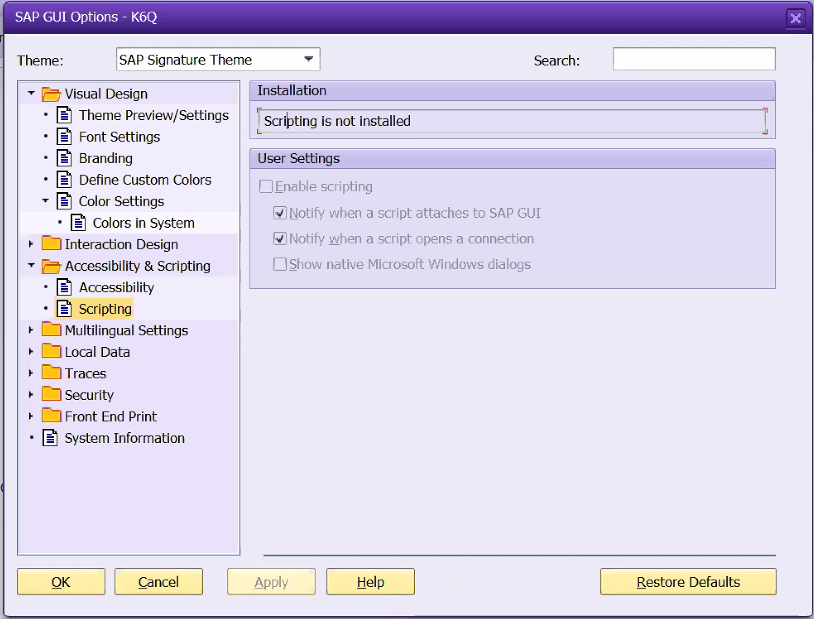Viewport: 814px width, 619px height.
Task: Toggle the Enable scripting checkbox
Action: 266,187
